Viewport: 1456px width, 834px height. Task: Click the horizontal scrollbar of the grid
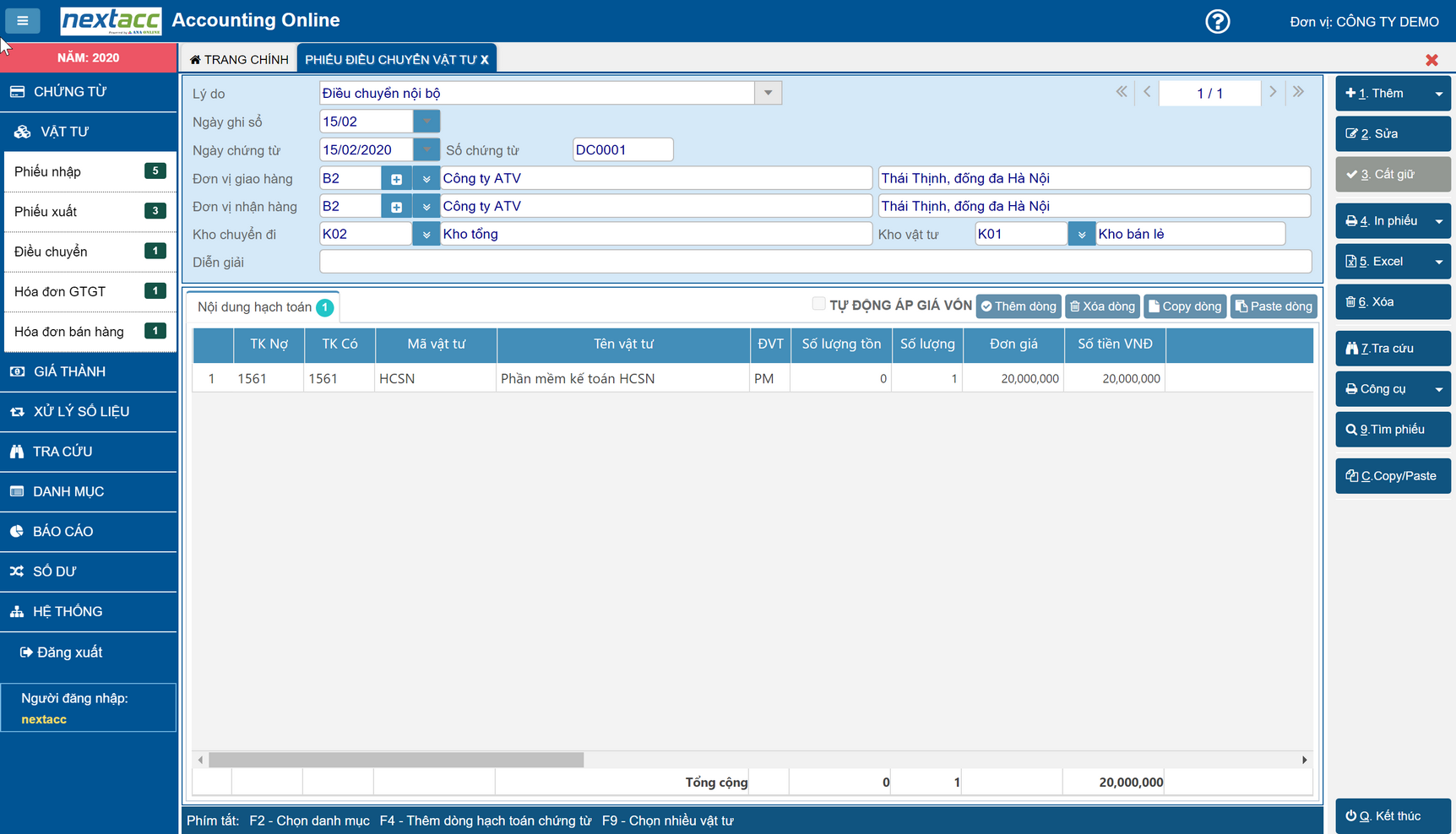point(396,760)
